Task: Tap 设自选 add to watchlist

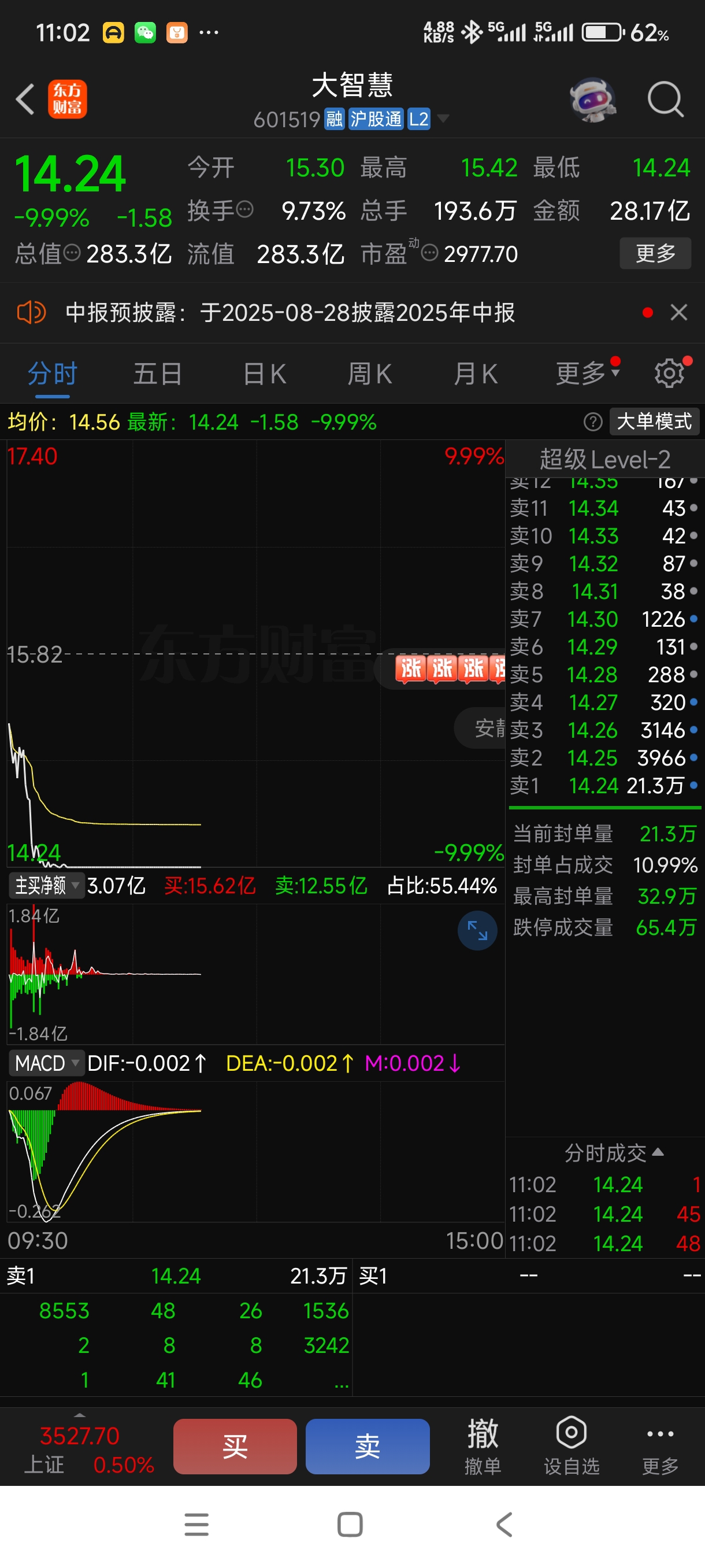Action: (571, 1446)
